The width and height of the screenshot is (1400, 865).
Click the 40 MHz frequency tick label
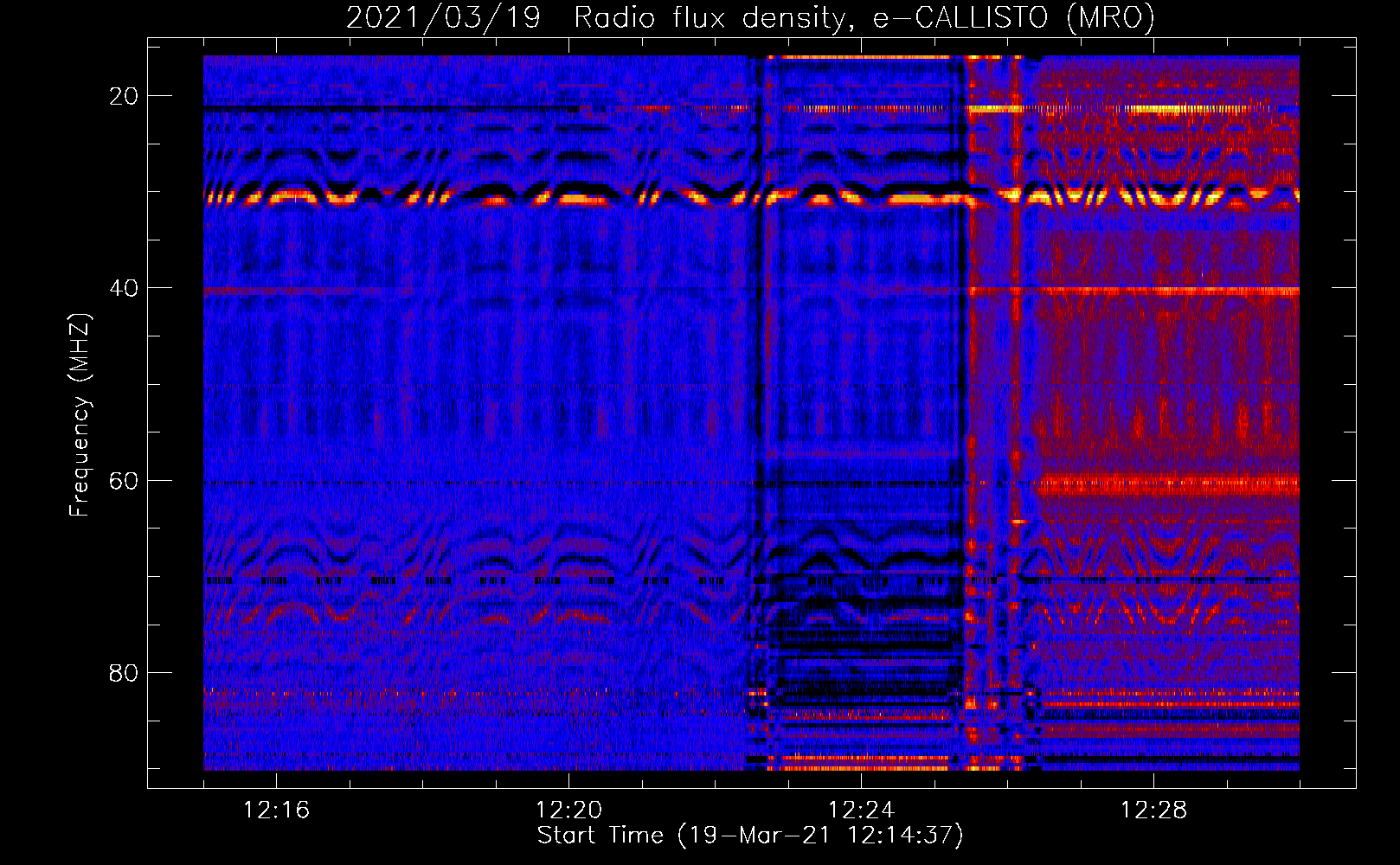tap(124, 288)
